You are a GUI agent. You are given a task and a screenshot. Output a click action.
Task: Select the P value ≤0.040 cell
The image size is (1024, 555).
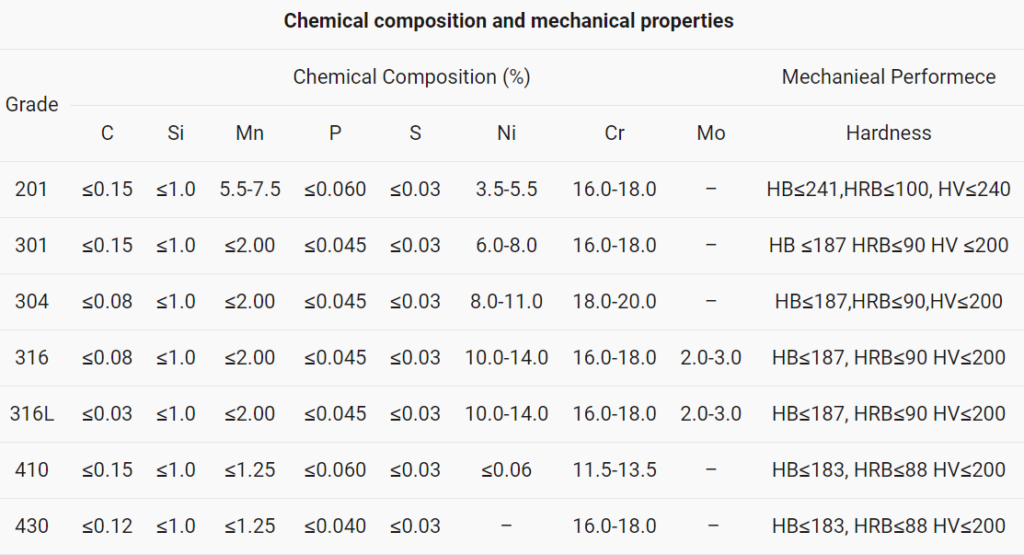(x=335, y=526)
